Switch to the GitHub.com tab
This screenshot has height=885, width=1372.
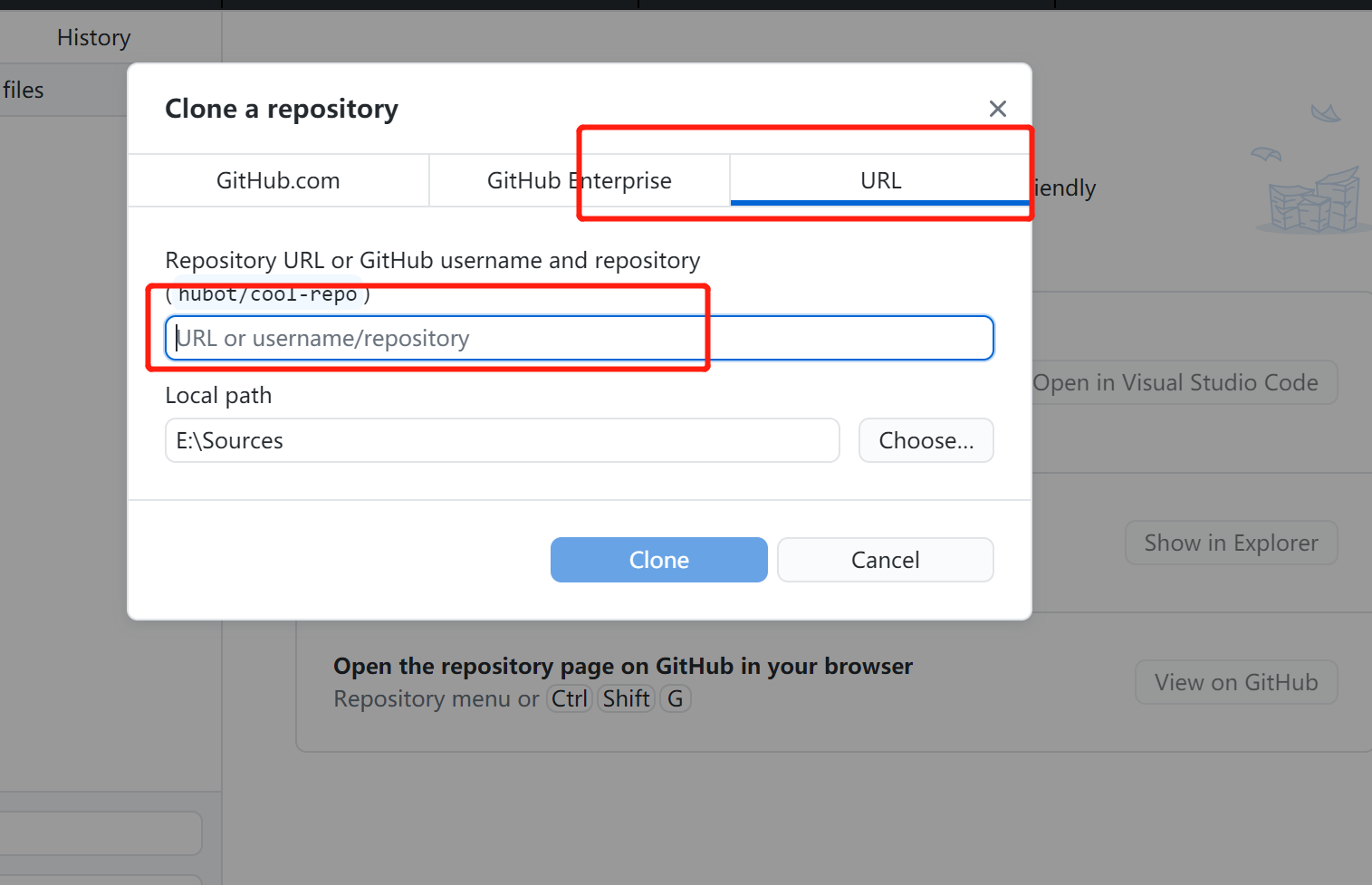coord(277,180)
